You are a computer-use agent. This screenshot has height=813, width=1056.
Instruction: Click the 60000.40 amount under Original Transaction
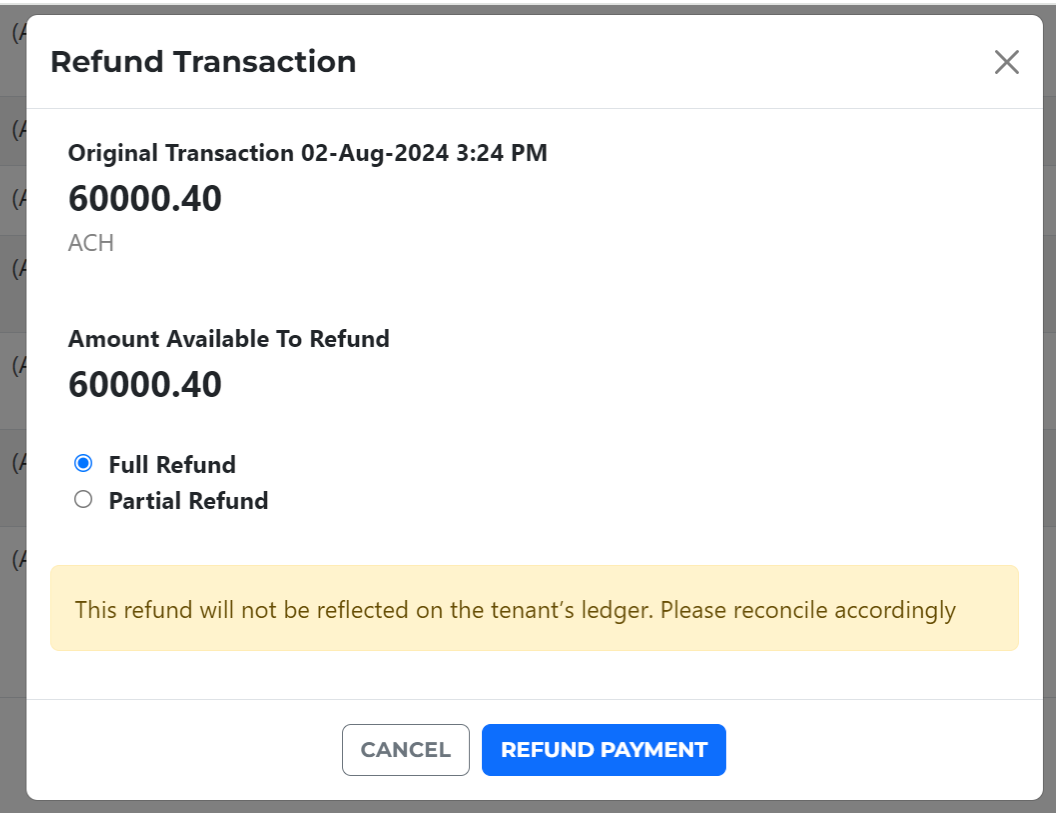pyautogui.click(x=145, y=199)
